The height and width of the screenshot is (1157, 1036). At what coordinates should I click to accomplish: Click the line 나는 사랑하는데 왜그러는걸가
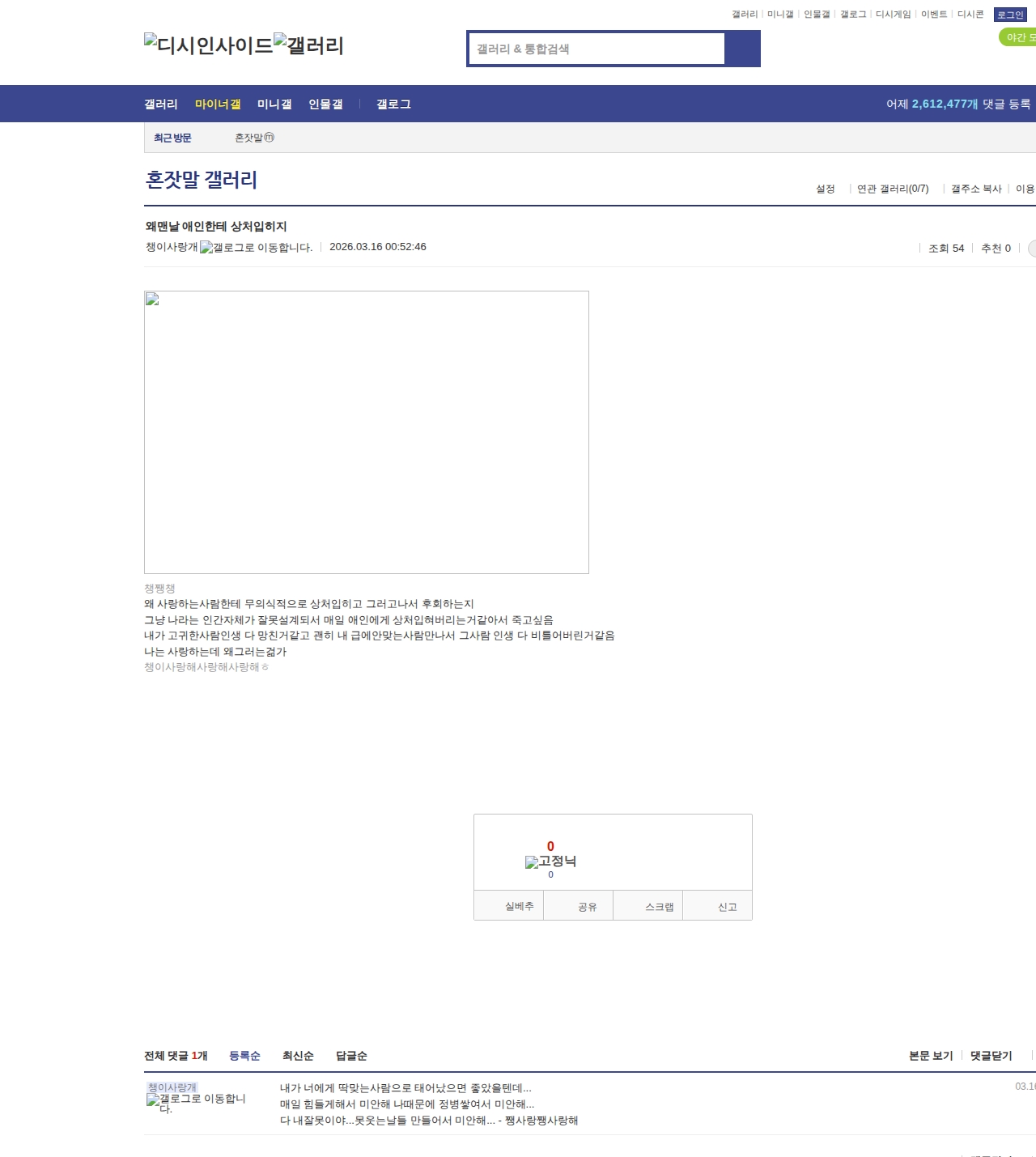[x=215, y=652]
